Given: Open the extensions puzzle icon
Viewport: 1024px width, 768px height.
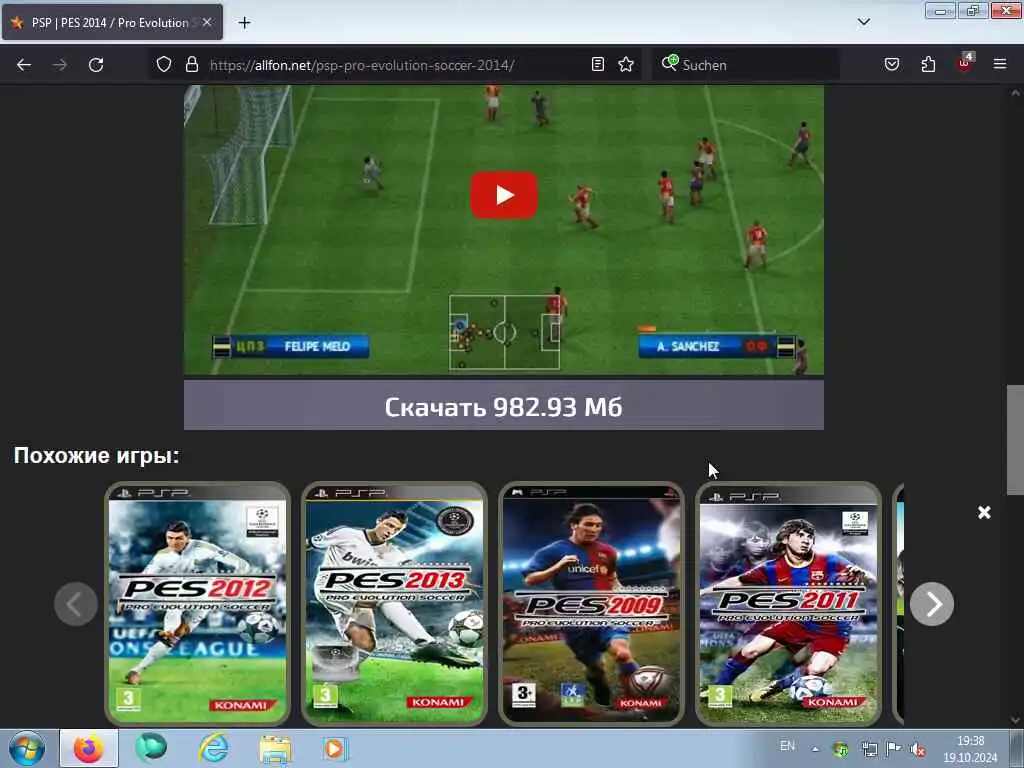Looking at the screenshot, I should tap(928, 64).
